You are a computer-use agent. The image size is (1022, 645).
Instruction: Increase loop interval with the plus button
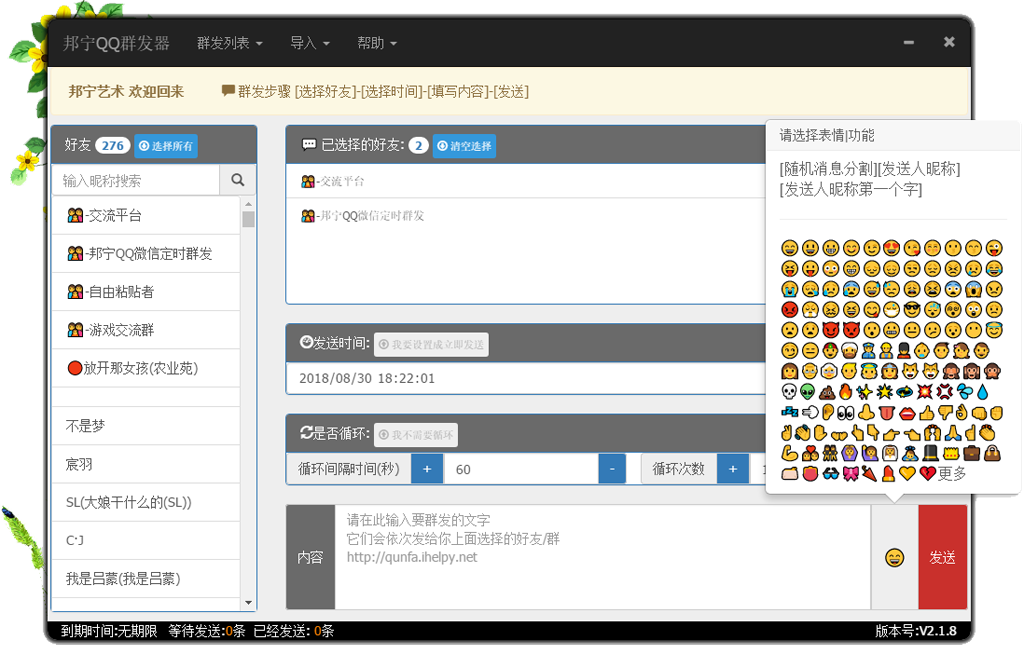426,469
